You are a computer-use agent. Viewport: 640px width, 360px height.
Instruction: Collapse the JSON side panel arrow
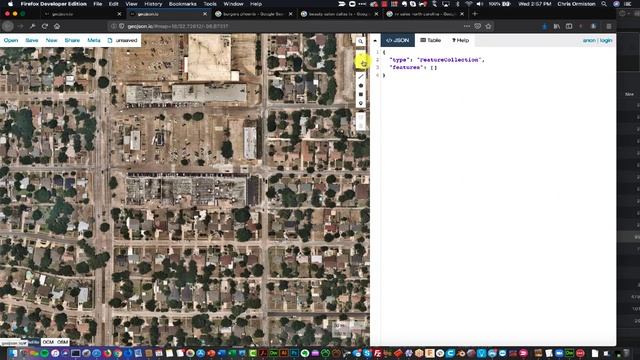tap(375, 40)
